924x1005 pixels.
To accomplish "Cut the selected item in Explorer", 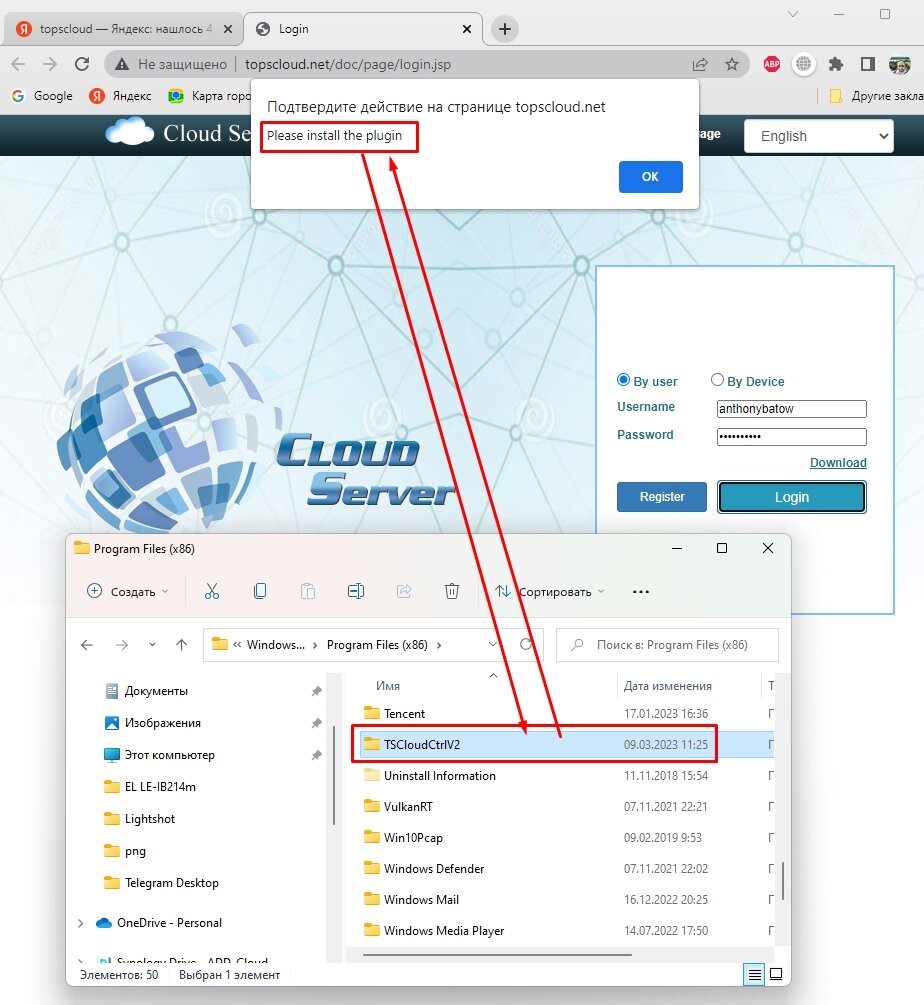I will 211,591.
